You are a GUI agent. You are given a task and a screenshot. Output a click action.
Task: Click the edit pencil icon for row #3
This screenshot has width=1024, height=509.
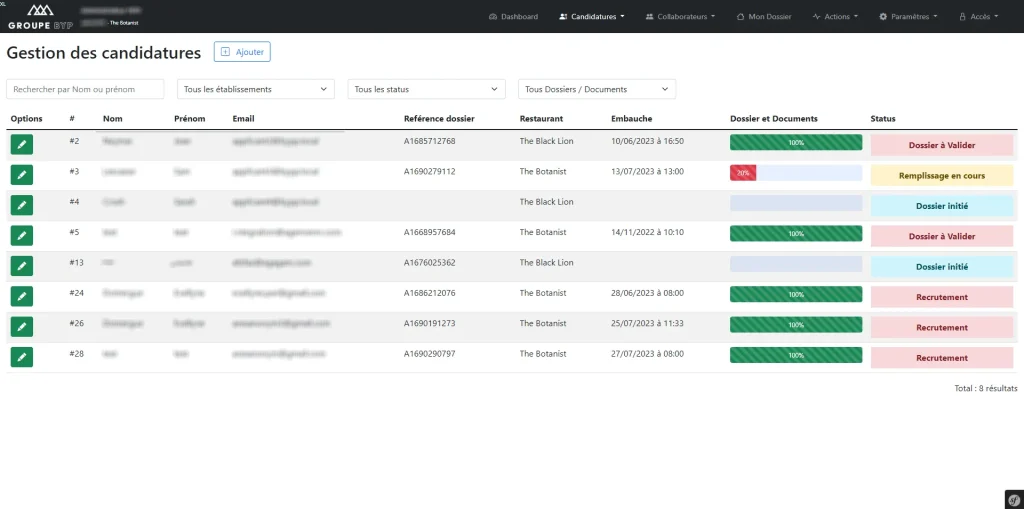[x=22, y=175]
